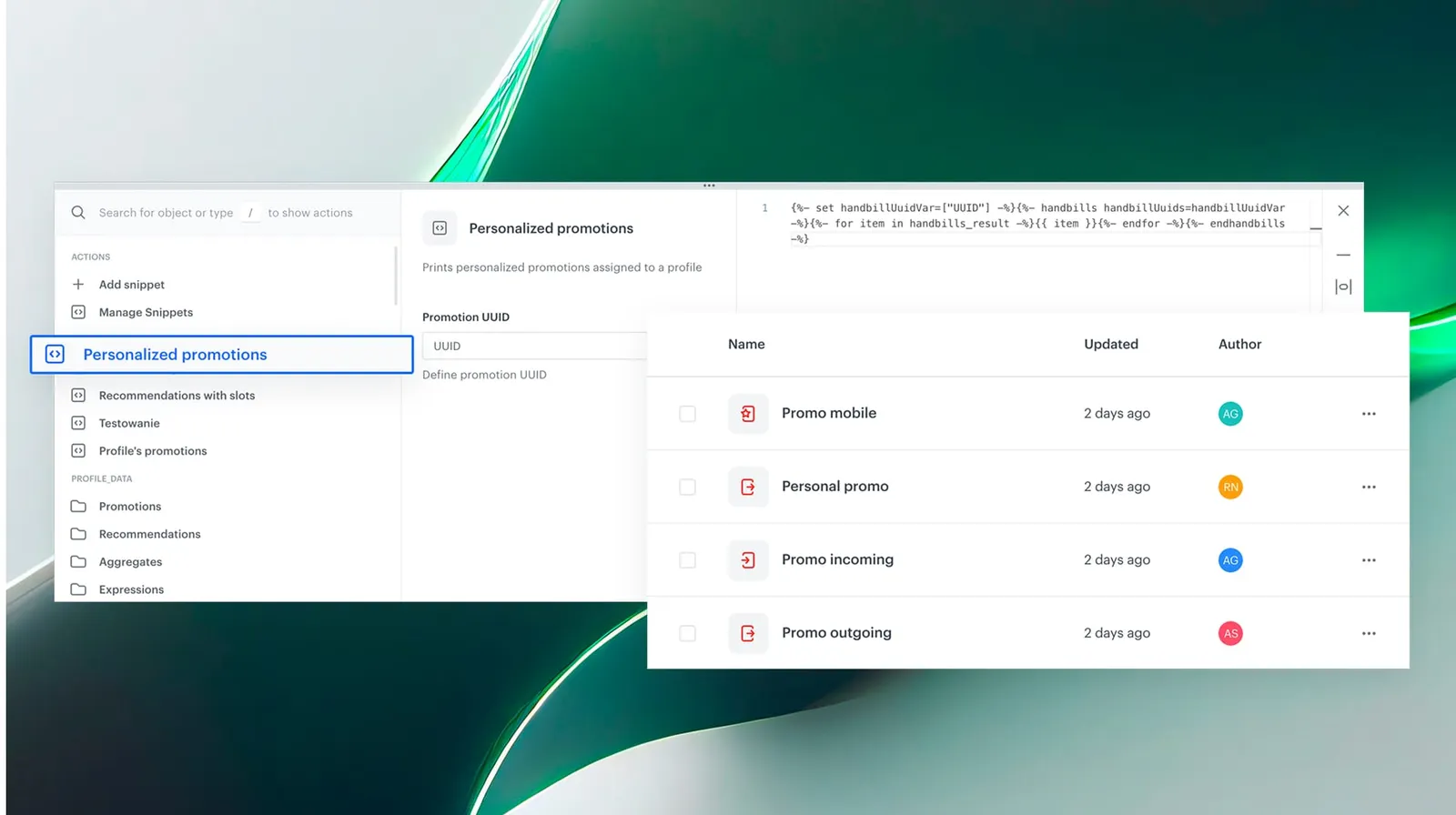Click the Promotion UUID input field
The height and width of the screenshot is (815, 1456).
tap(535, 346)
